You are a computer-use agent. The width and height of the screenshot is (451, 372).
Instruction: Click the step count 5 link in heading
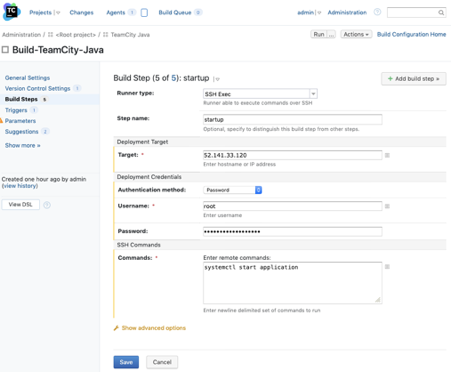click(x=174, y=78)
